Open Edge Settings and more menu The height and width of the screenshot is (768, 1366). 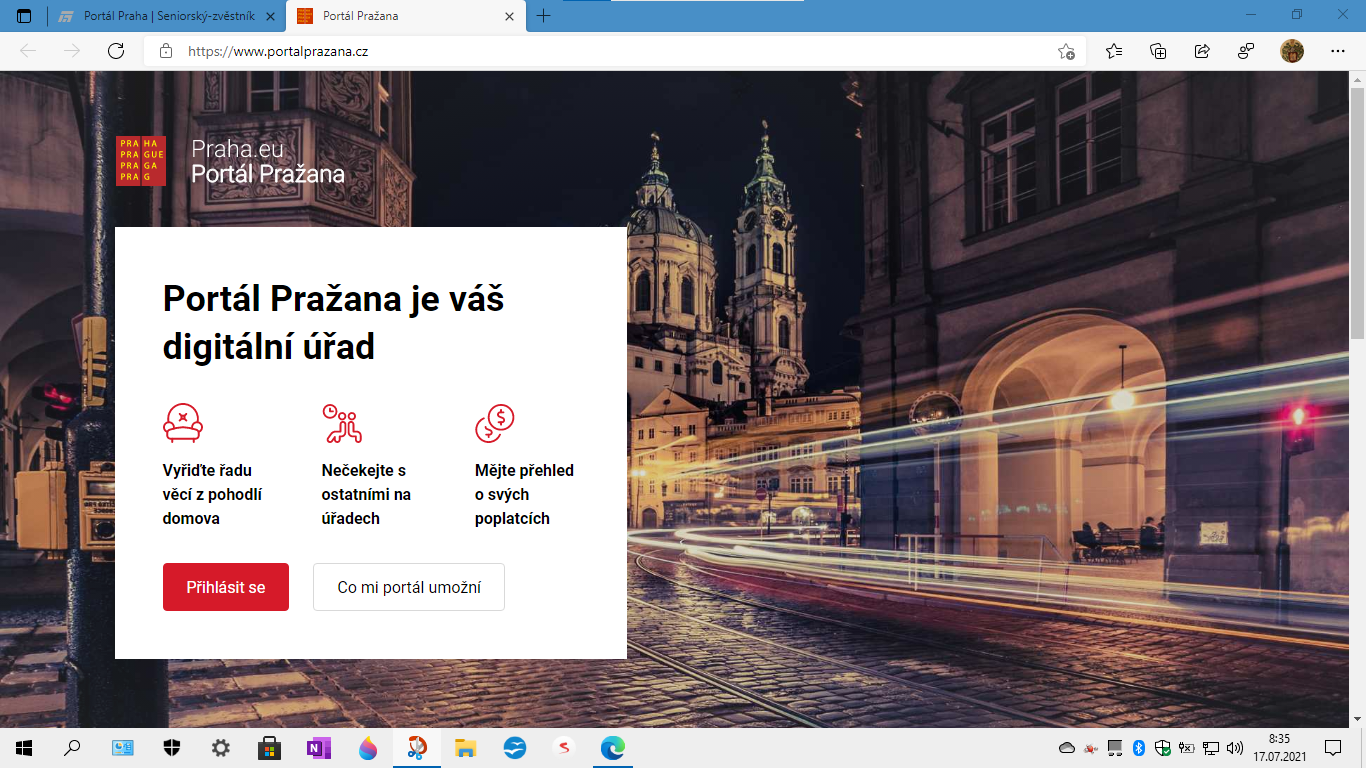pos(1338,52)
